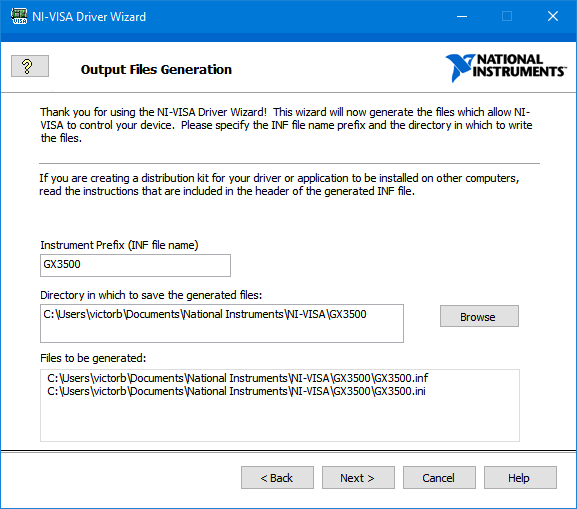The image size is (577, 509).
Task: Minimize the NI-VISA Driver Wizard window
Action: coord(462,16)
